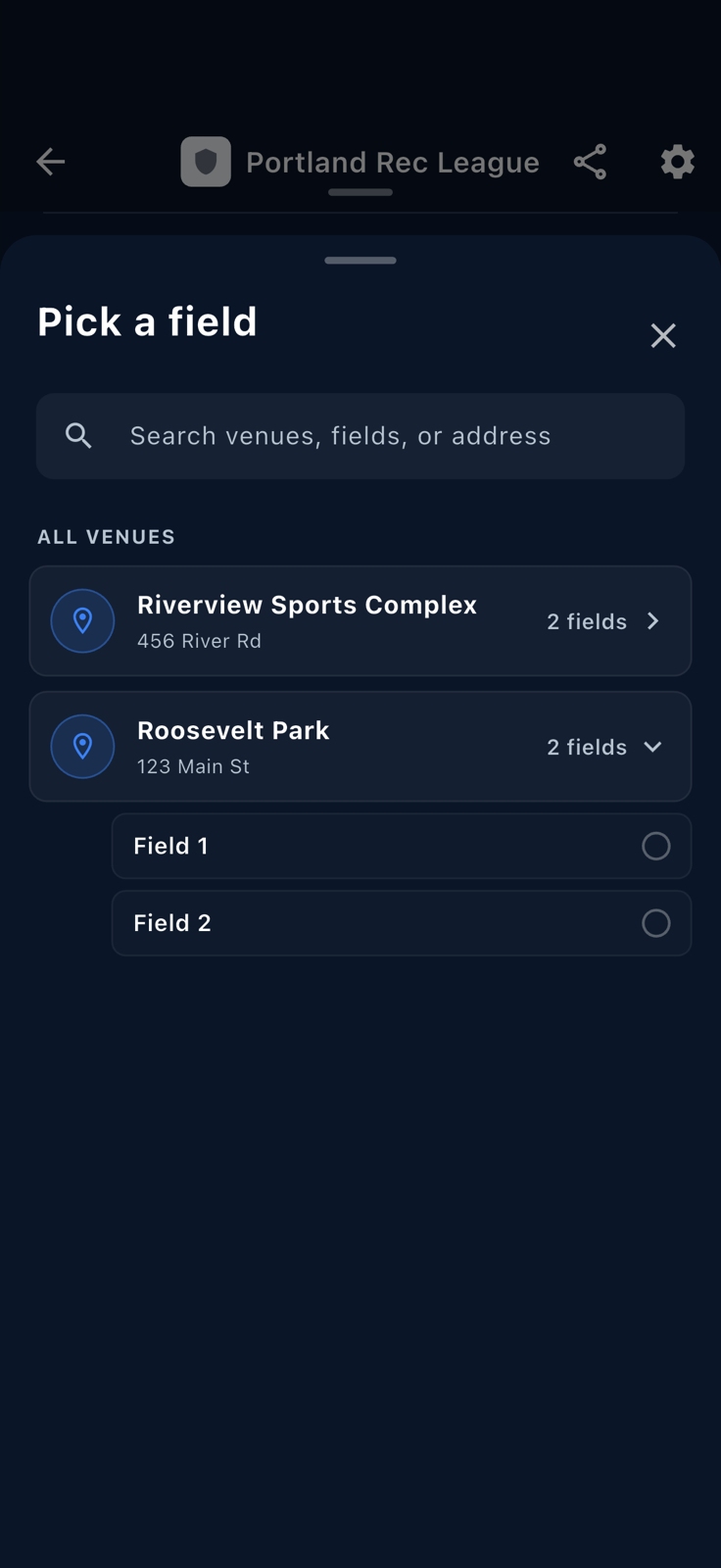Choose the Field 2 row
The width and height of the screenshot is (721, 1568).
click(x=402, y=923)
